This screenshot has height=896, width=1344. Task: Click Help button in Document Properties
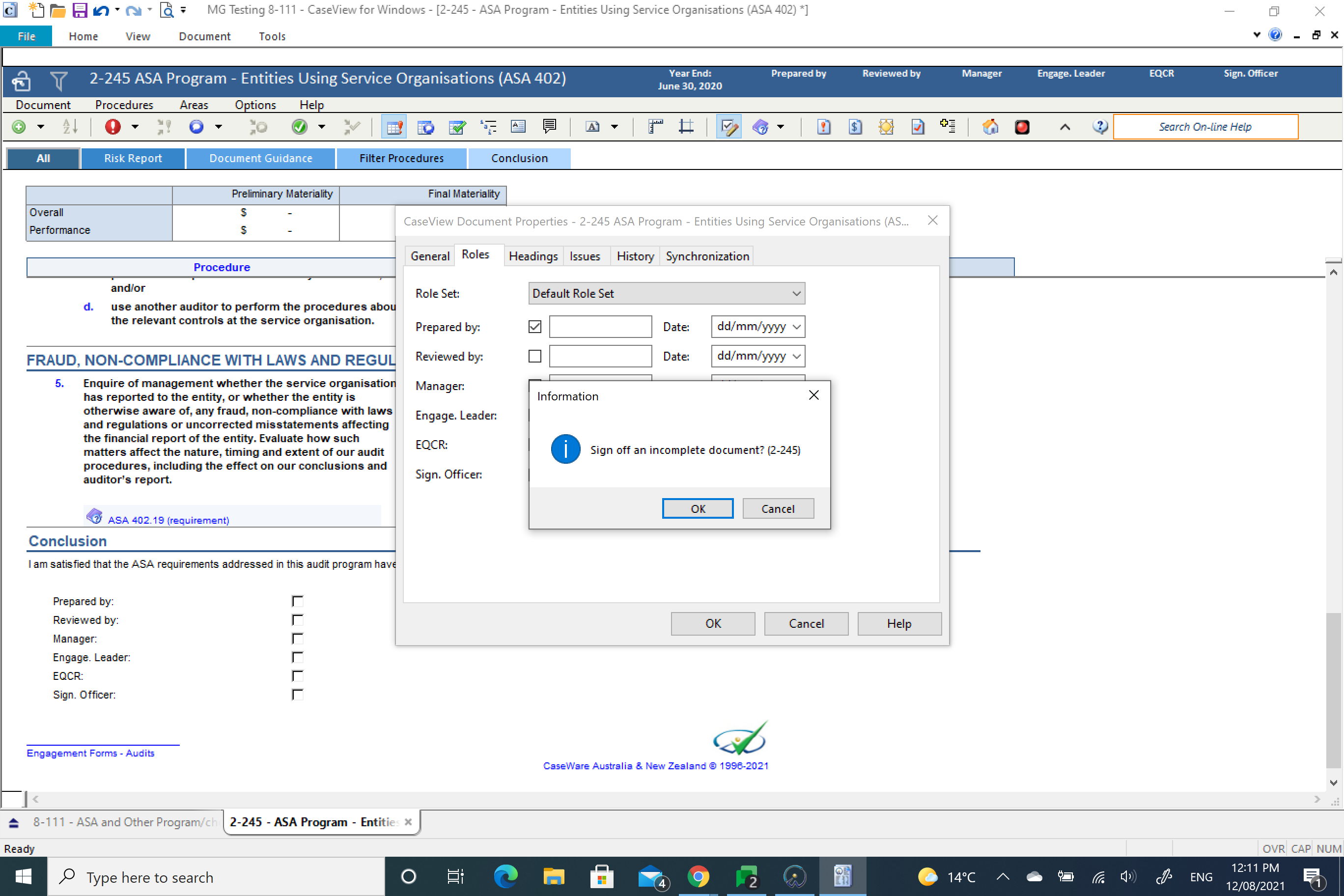coord(899,623)
